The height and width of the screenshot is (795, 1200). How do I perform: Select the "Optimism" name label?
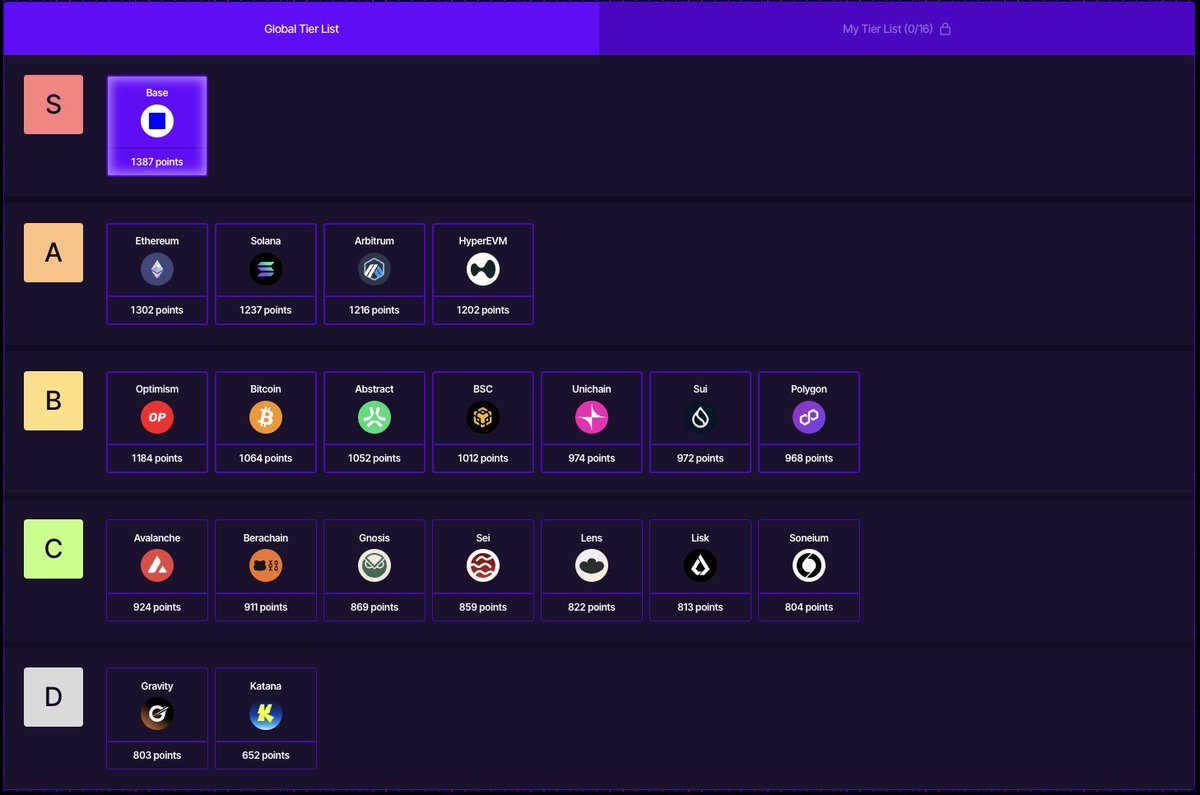point(157,389)
